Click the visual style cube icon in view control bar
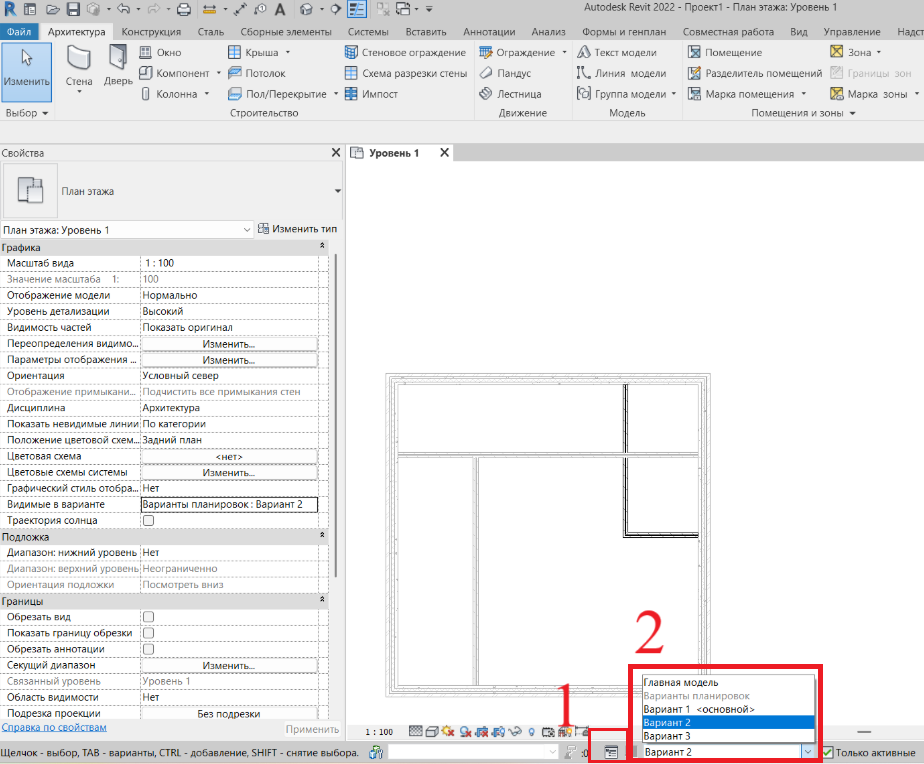 (431, 732)
